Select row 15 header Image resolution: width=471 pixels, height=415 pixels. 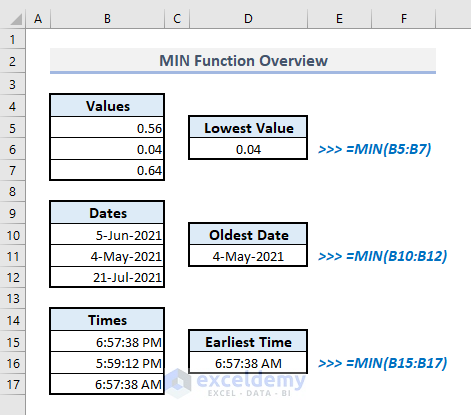(x=13, y=342)
